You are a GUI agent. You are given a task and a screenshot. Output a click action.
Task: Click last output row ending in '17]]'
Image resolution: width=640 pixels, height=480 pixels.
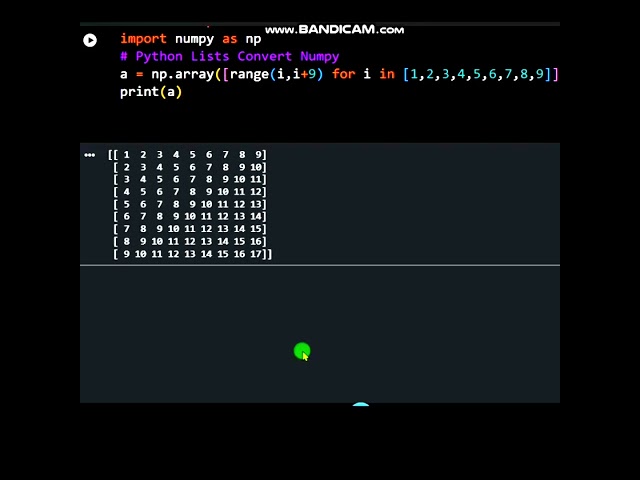tap(192, 254)
